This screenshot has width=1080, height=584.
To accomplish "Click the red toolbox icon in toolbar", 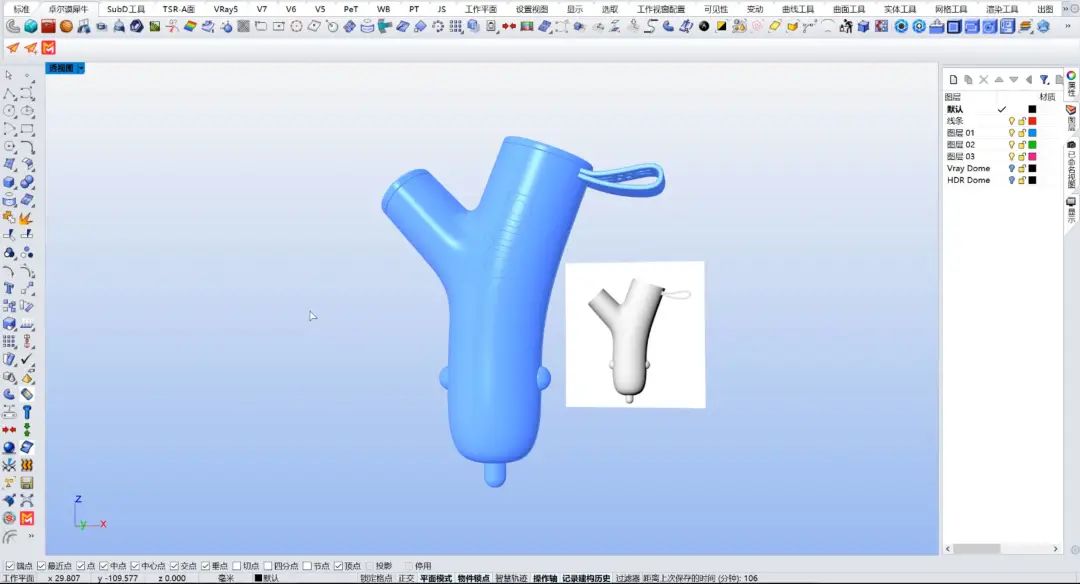I will [48, 26].
